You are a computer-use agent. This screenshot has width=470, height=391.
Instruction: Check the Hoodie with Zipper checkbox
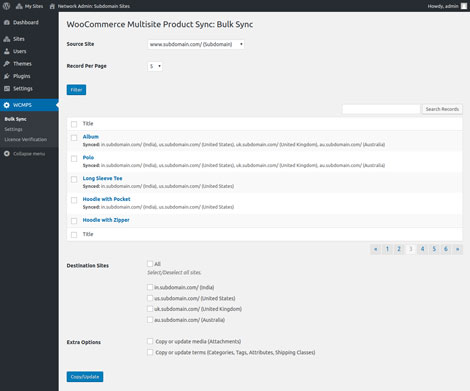coord(74,221)
